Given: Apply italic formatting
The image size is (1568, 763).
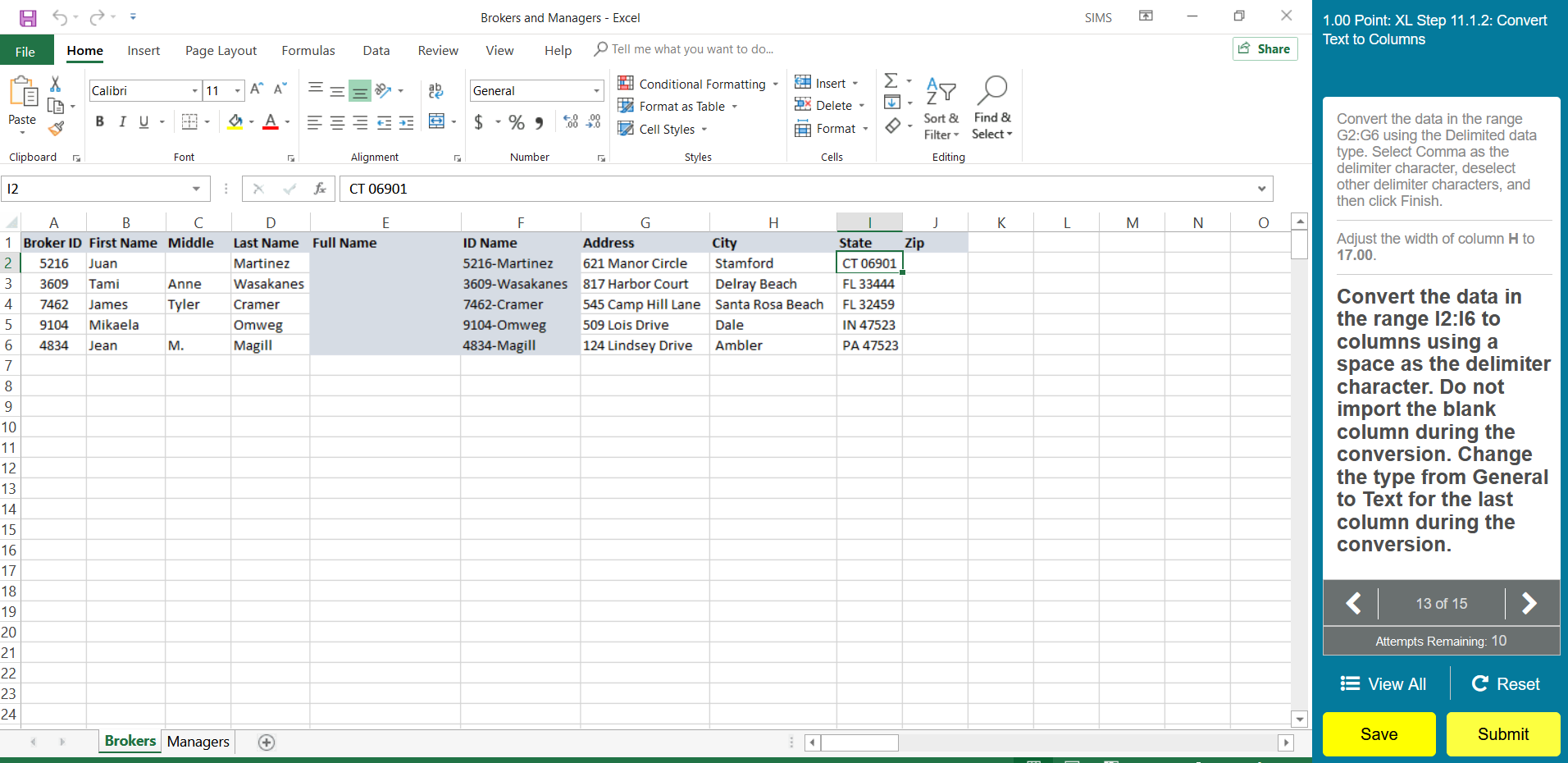Looking at the screenshot, I should point(121,121).
